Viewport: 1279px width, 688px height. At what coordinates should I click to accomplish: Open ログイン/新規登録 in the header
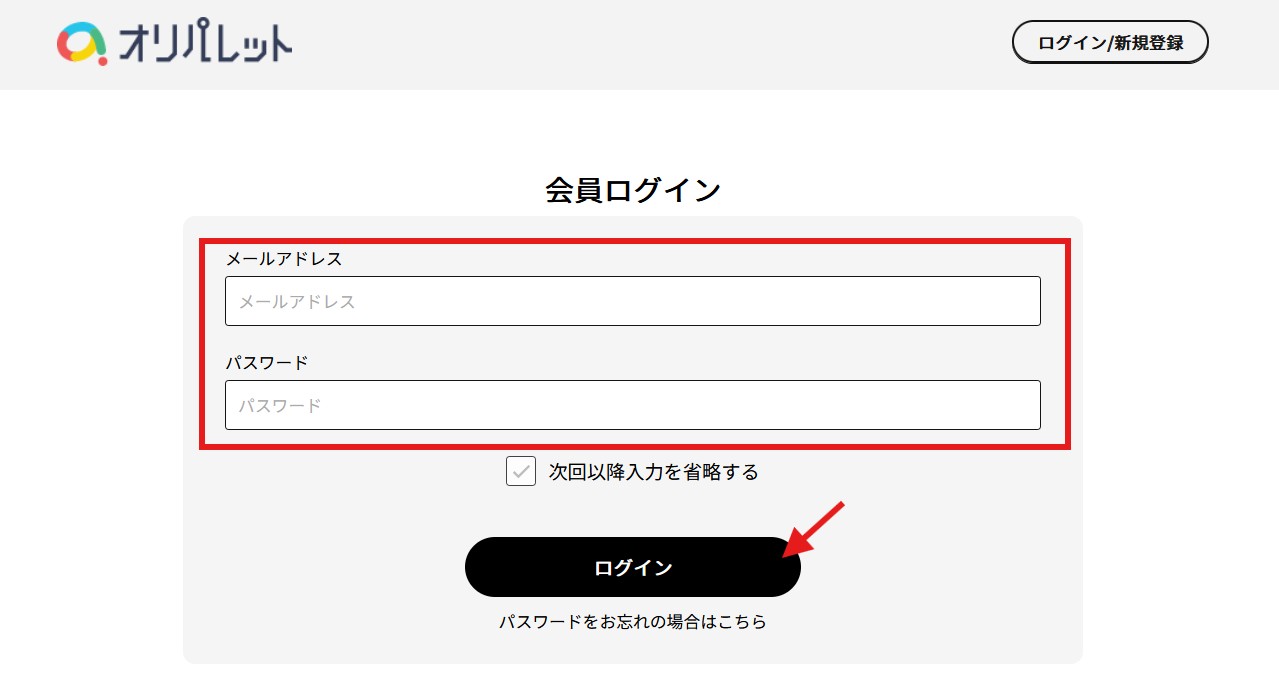click(1110, 43)
